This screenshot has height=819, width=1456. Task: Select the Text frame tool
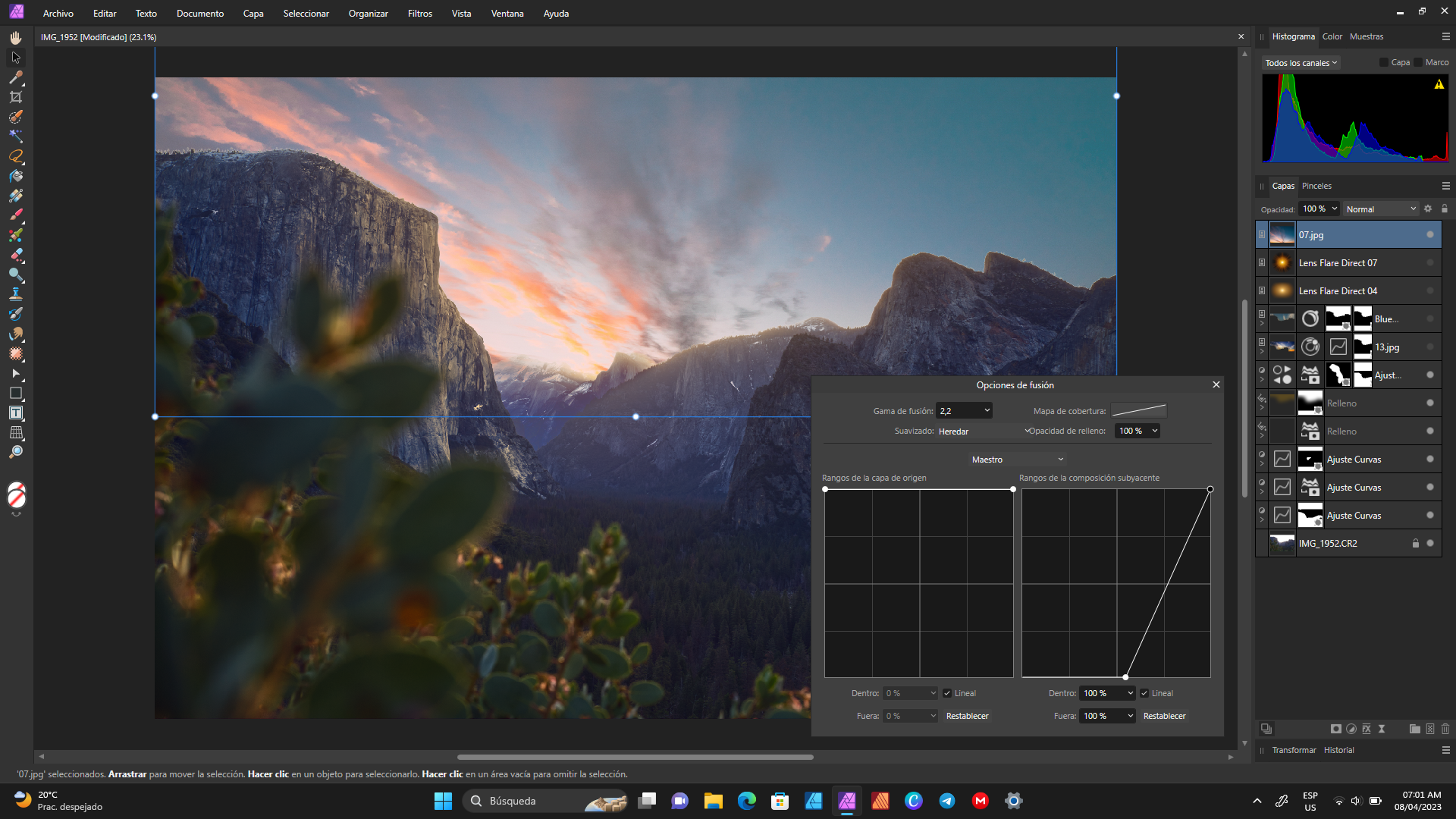[16, 413]
